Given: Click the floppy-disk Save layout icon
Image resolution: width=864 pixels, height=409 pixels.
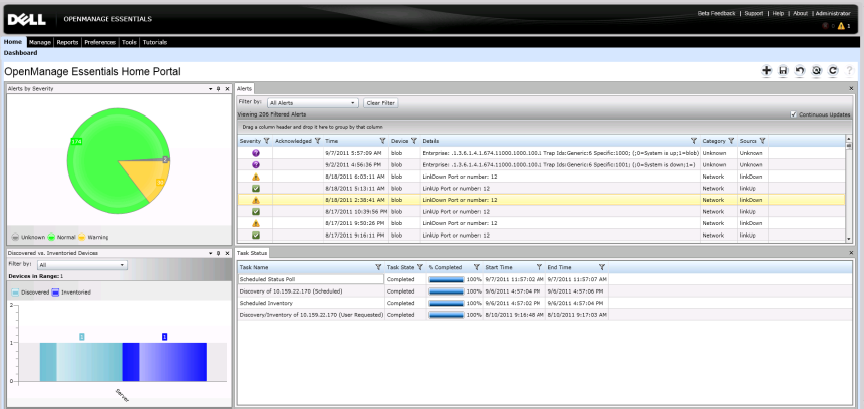Looking at the screenshot, I should click(x=783, y=71).
